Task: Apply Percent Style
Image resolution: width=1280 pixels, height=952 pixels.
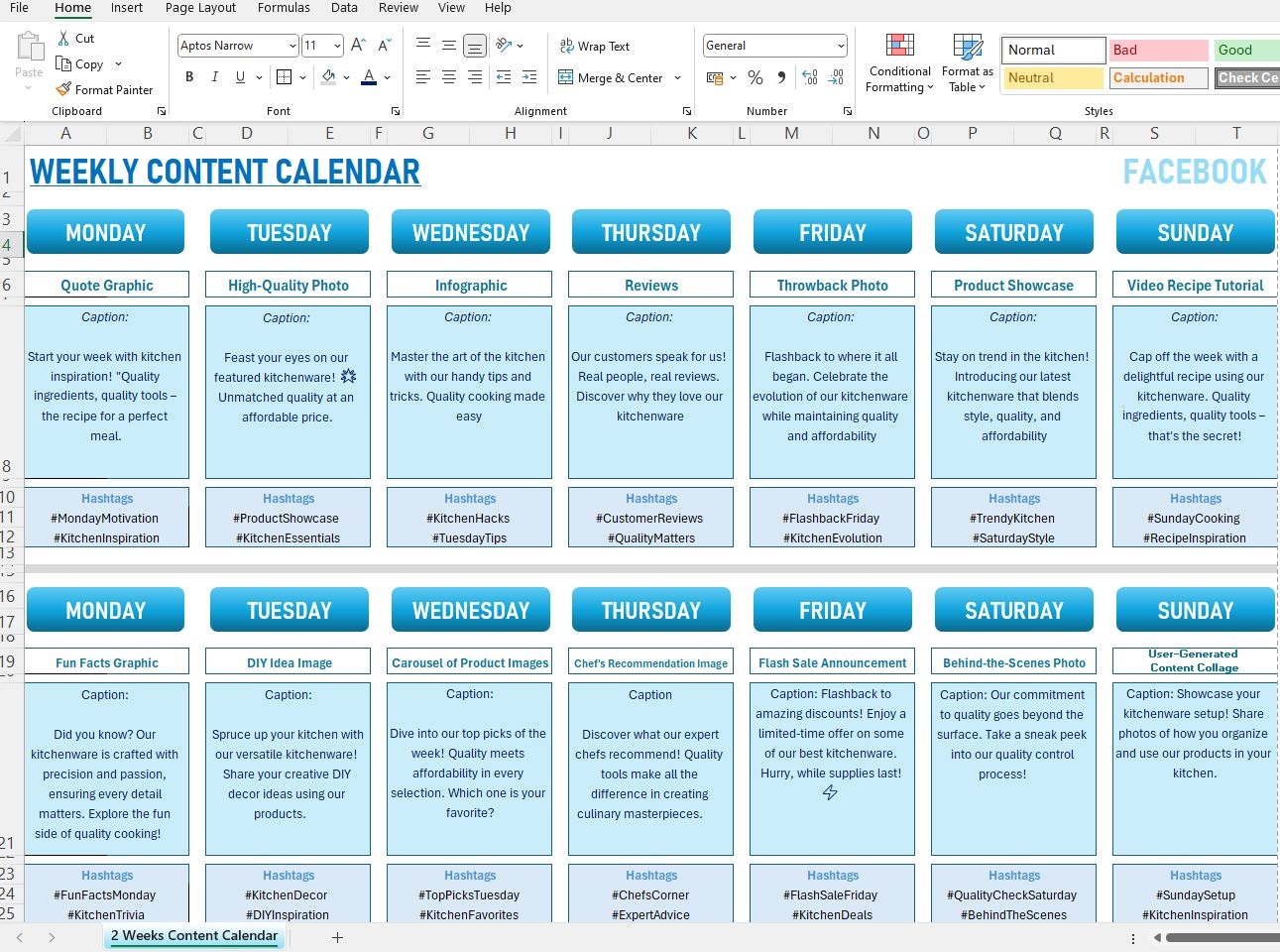Action: click(x=756, y=77)
